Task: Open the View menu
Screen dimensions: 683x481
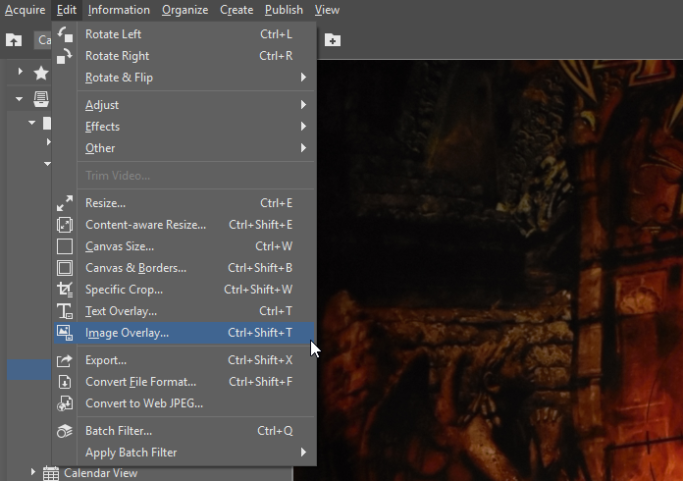Action: pos(327,10)
